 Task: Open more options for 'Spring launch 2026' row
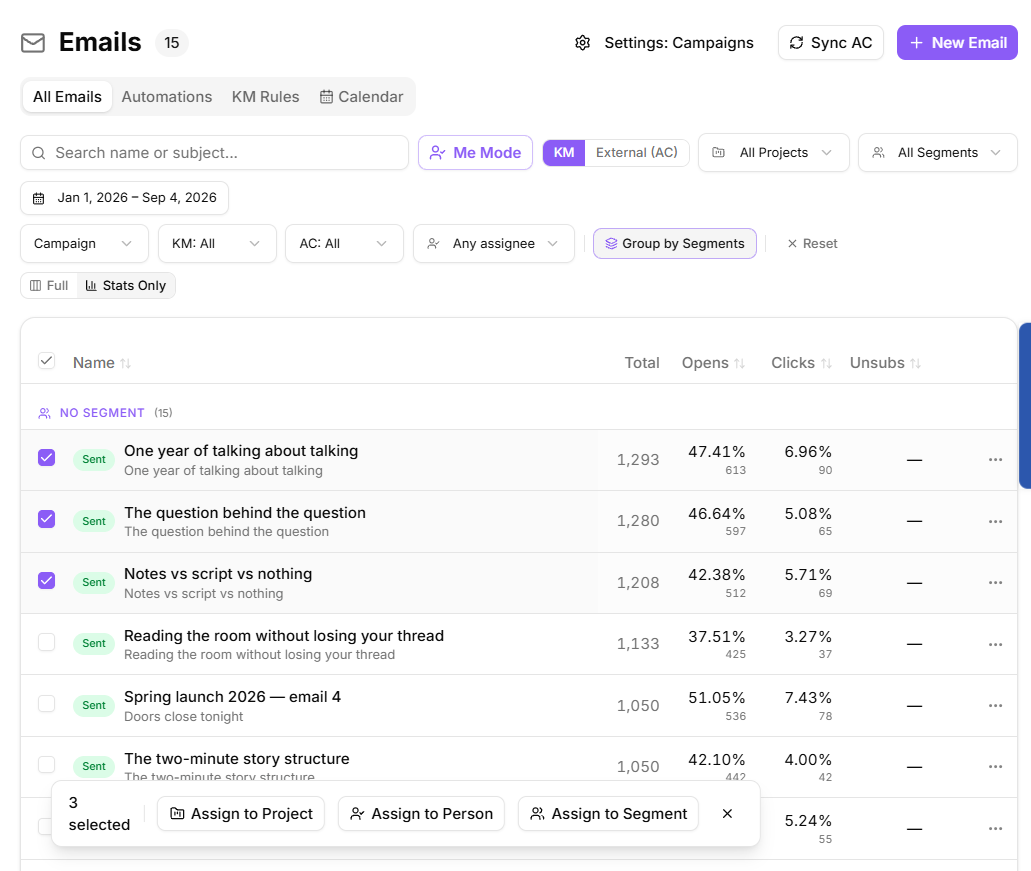[x=995, y=705]
